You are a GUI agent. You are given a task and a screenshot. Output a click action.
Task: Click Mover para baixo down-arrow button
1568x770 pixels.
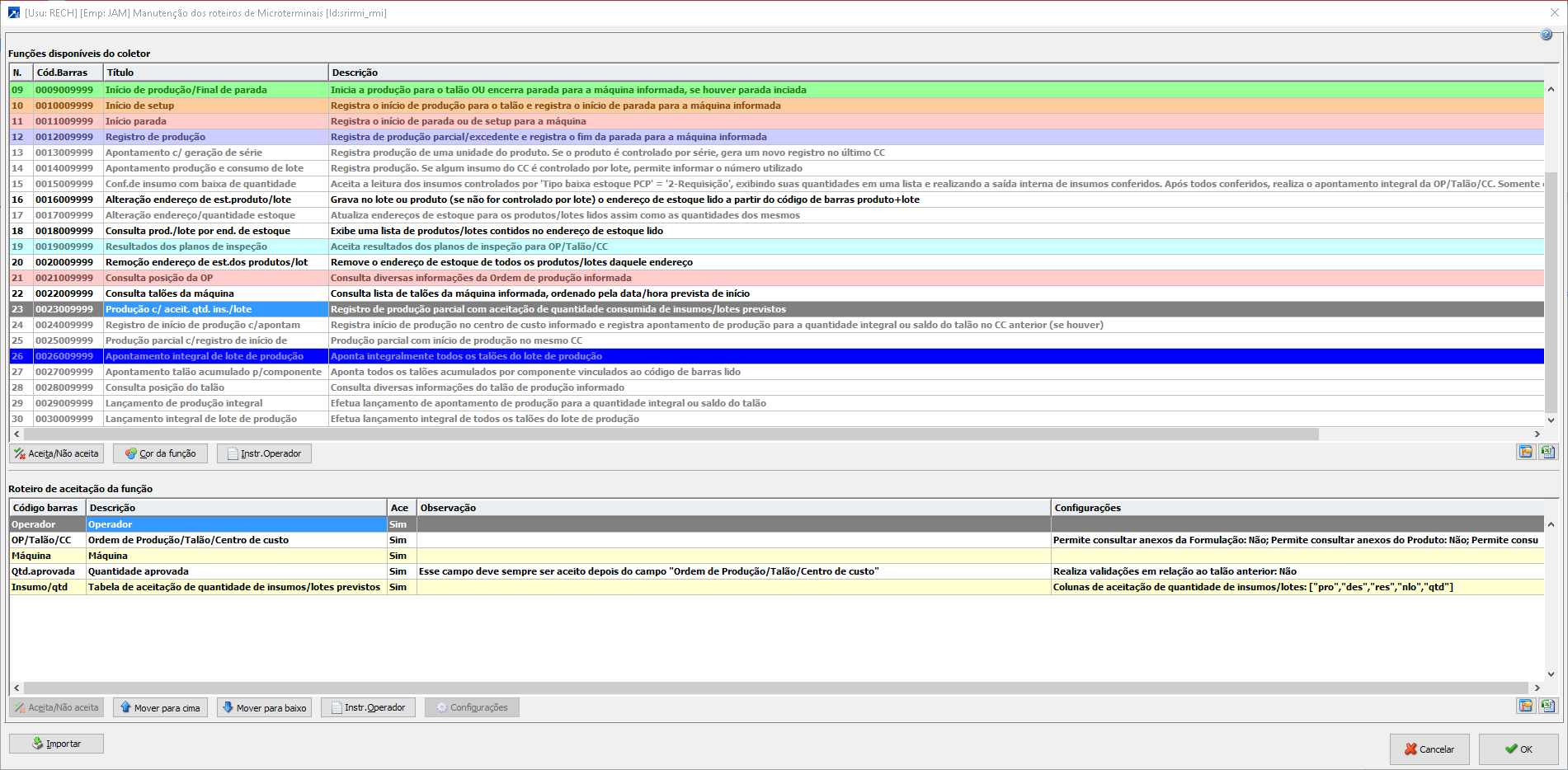click(264, 707)
